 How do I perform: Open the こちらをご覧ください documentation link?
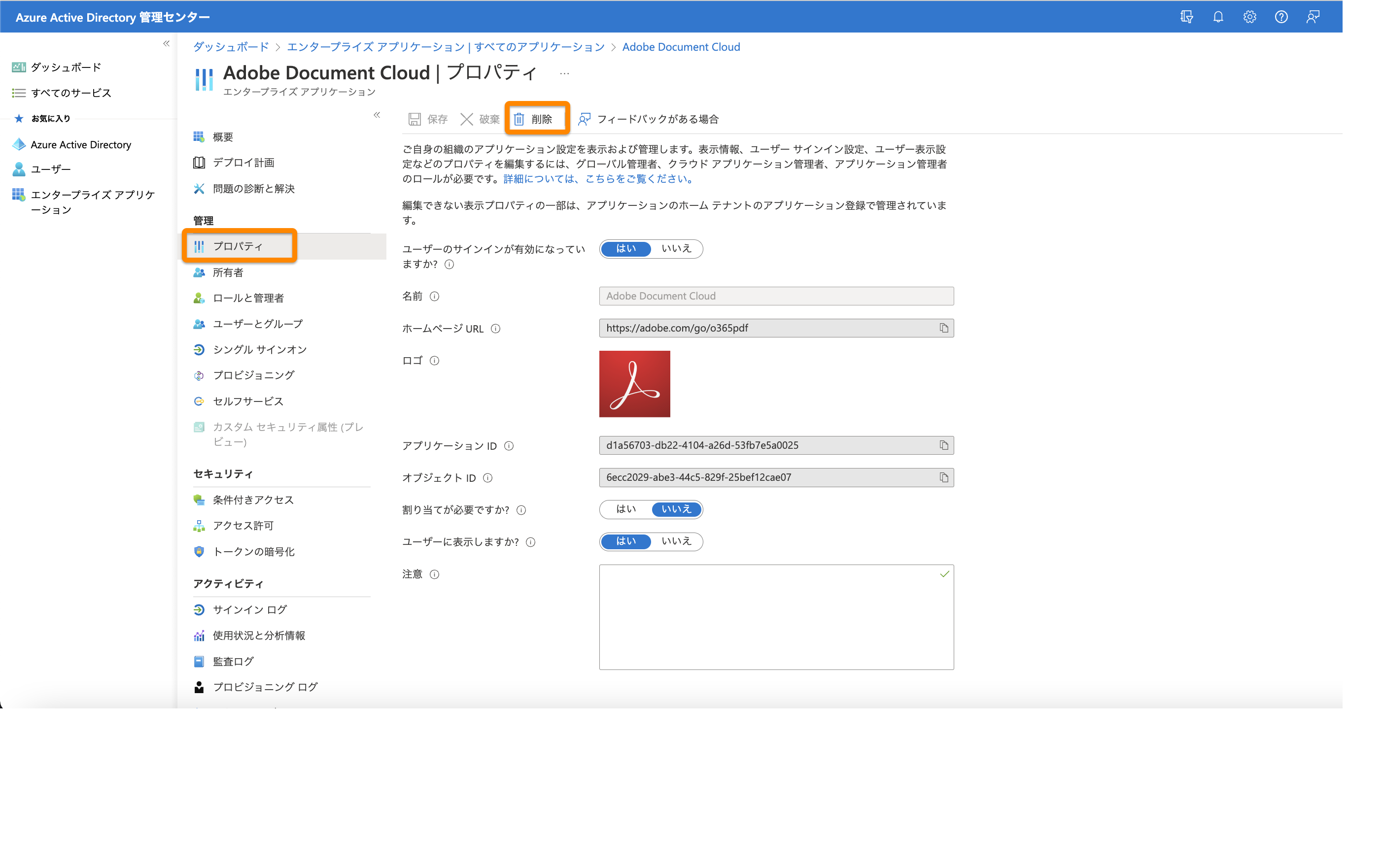click(637, 178)
